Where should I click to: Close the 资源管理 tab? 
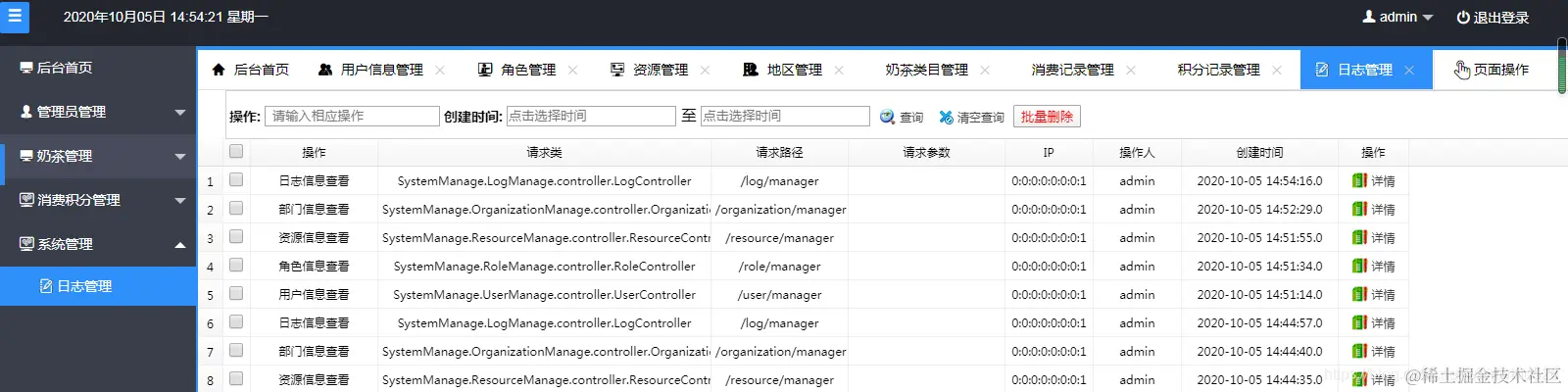(705, 70)
